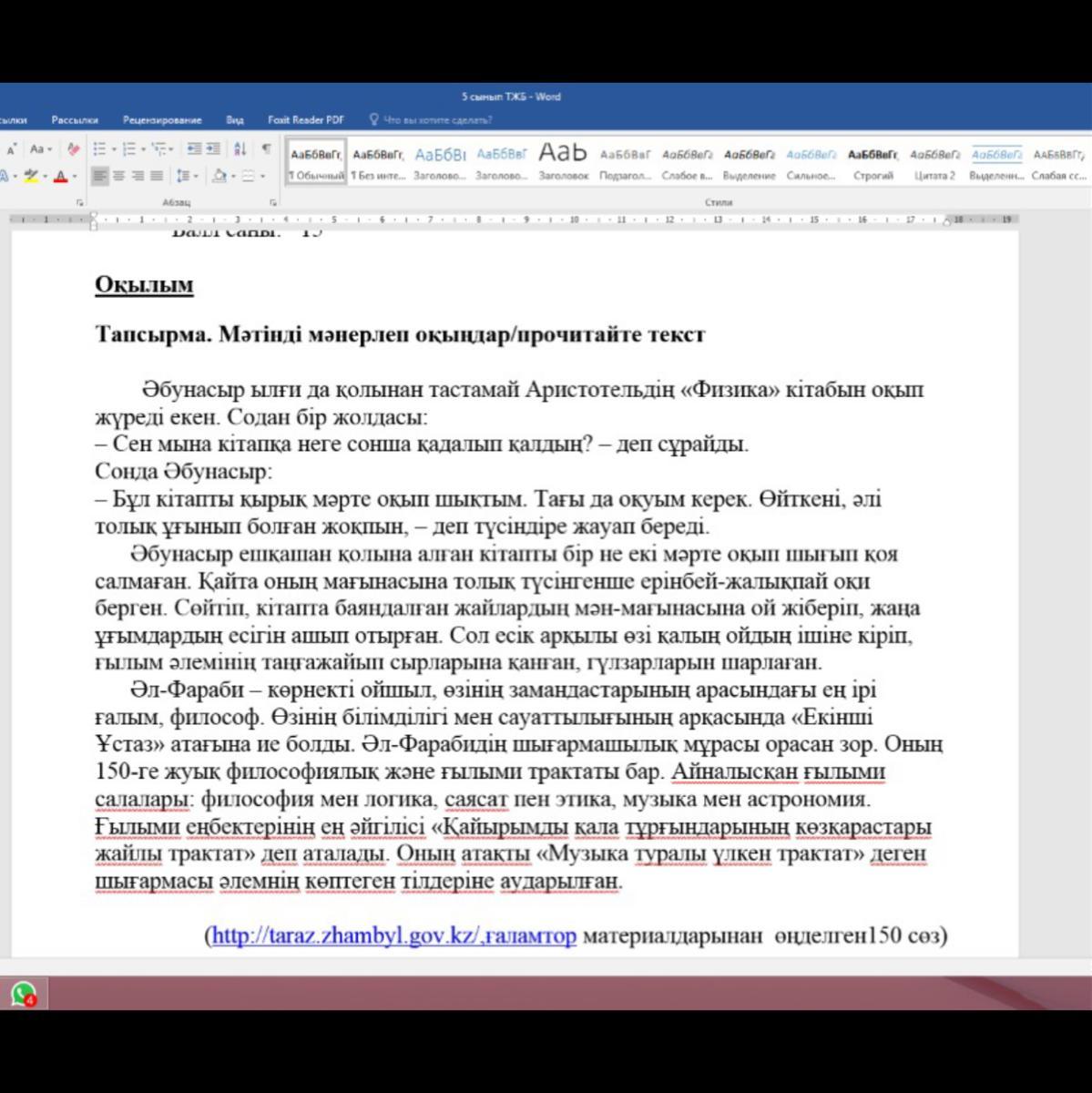This screenshot has height=1093, width=1092.
Task: Click the multilevel list icon
Action: coord(158,149)
